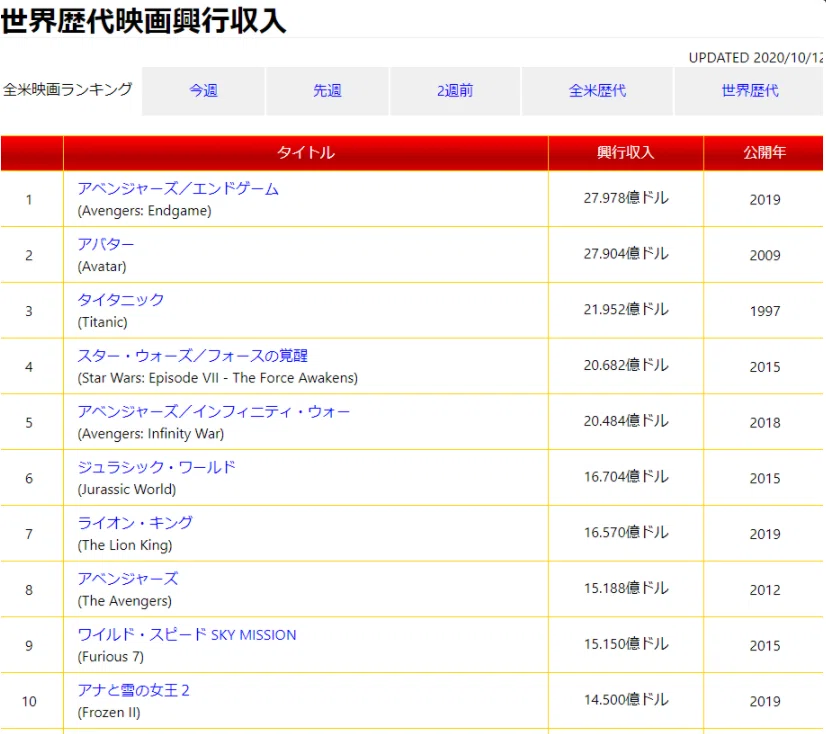Click the 27.978億ドル revenue cell
The image size is (826, 734).
626,198
